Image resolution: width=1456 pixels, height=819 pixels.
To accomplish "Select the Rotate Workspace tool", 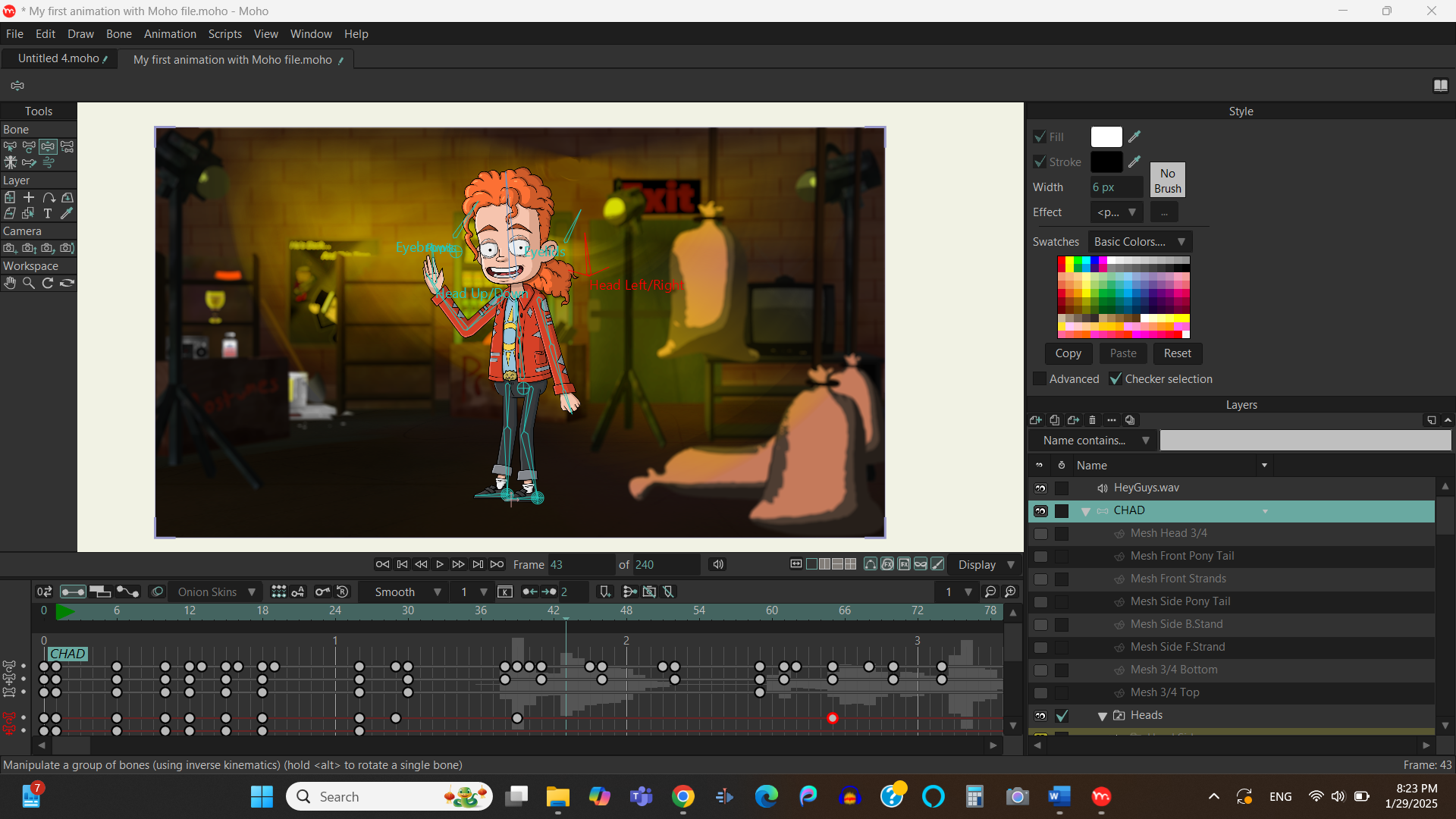I will pos(48,283).
